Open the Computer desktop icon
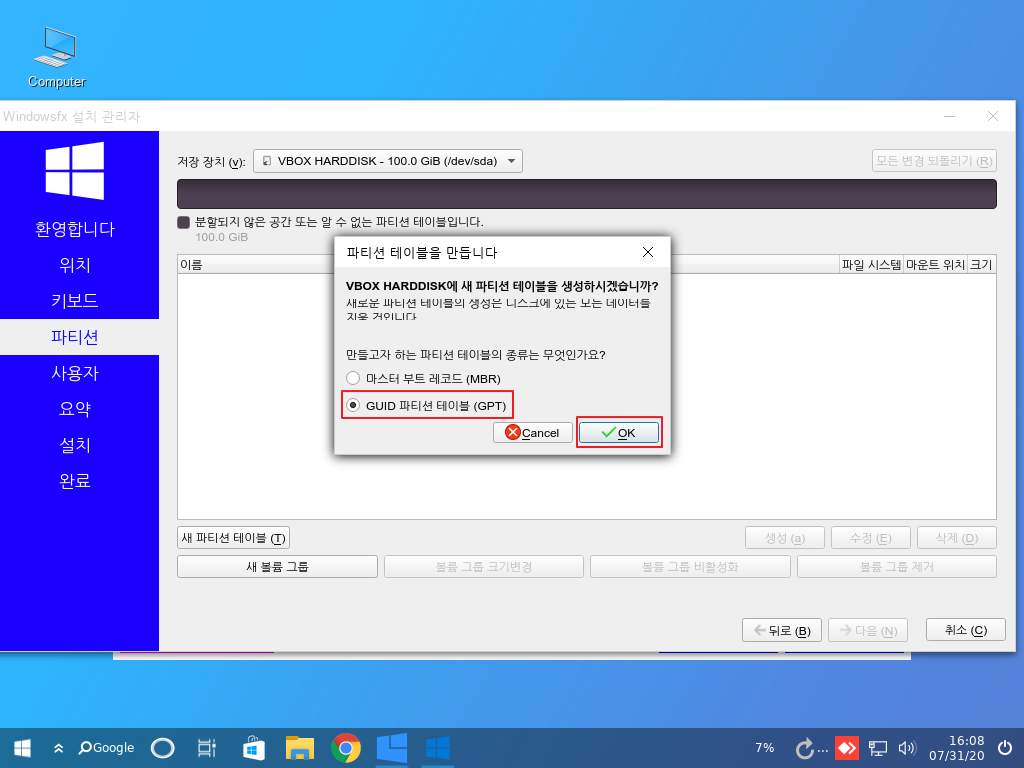Screen dimensions: 1024x768 point(57,57)
